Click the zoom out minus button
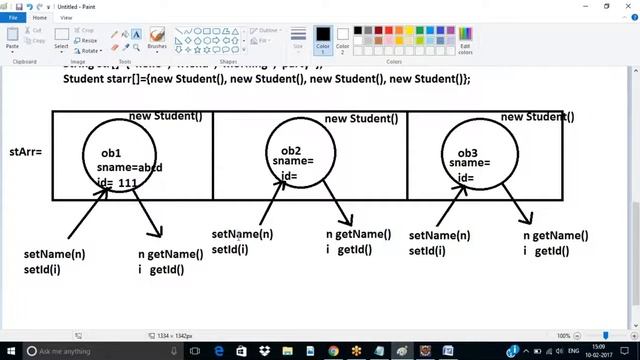Screen dimensions: 640x360 [x=577, y=336]
